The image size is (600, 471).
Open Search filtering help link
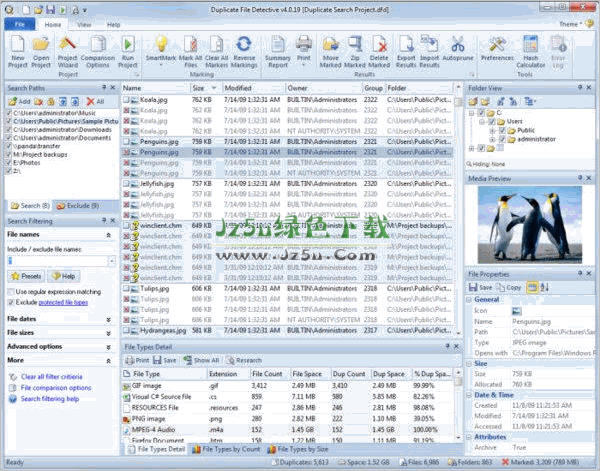tap(50, 399)
